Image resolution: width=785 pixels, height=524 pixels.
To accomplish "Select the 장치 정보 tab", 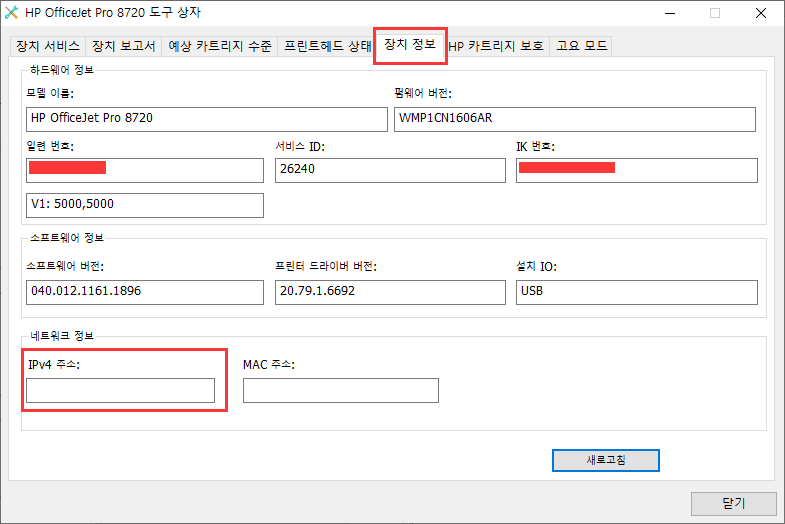I will [410, 45].
